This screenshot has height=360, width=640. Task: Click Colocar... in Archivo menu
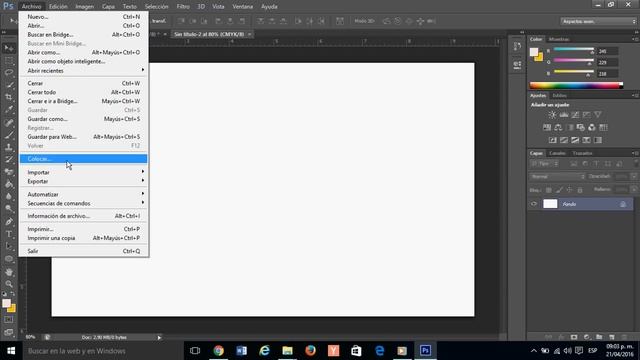(83, 159)
